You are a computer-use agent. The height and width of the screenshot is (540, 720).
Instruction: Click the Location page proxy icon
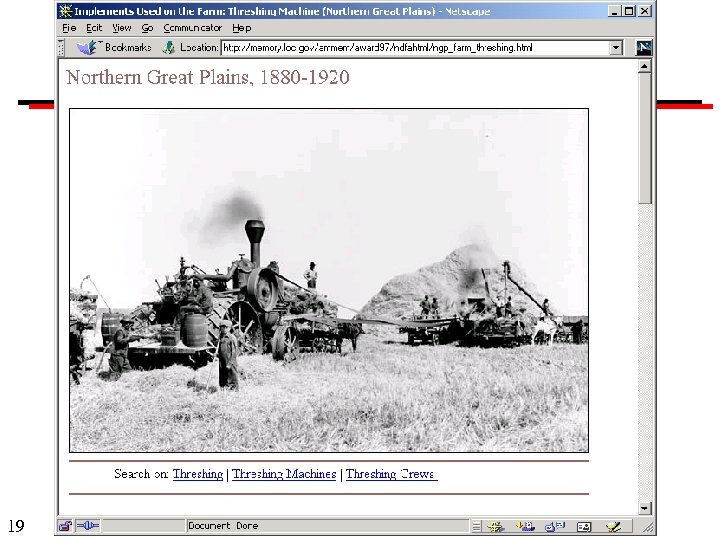pyautogui.click(x=169, y=47)
